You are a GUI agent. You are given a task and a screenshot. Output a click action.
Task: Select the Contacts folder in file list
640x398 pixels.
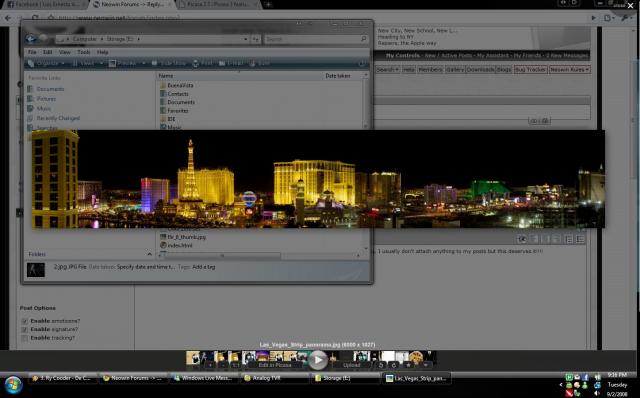pyautogui.click(x=174, y=94)
